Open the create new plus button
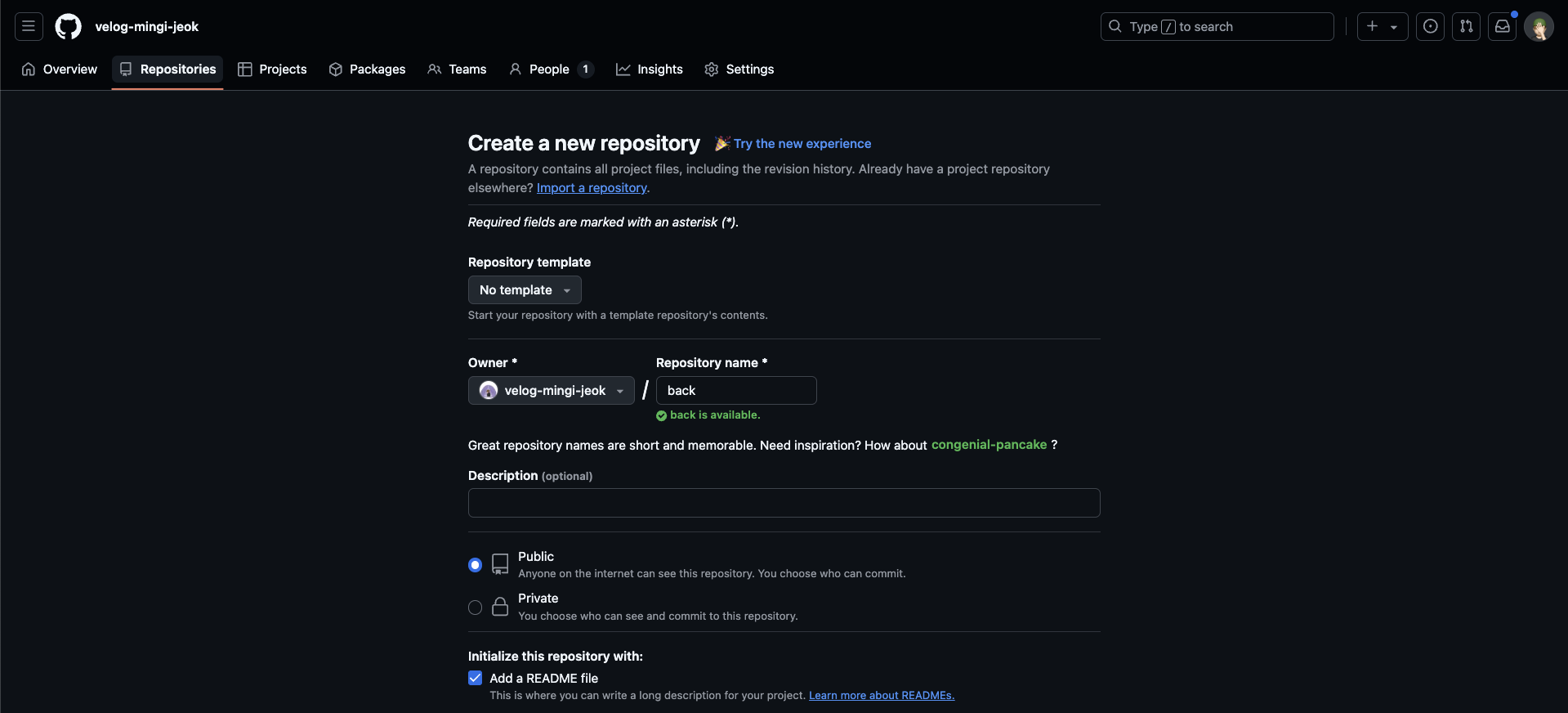The image size is (1568, 713). click(x=1373, y=26)
